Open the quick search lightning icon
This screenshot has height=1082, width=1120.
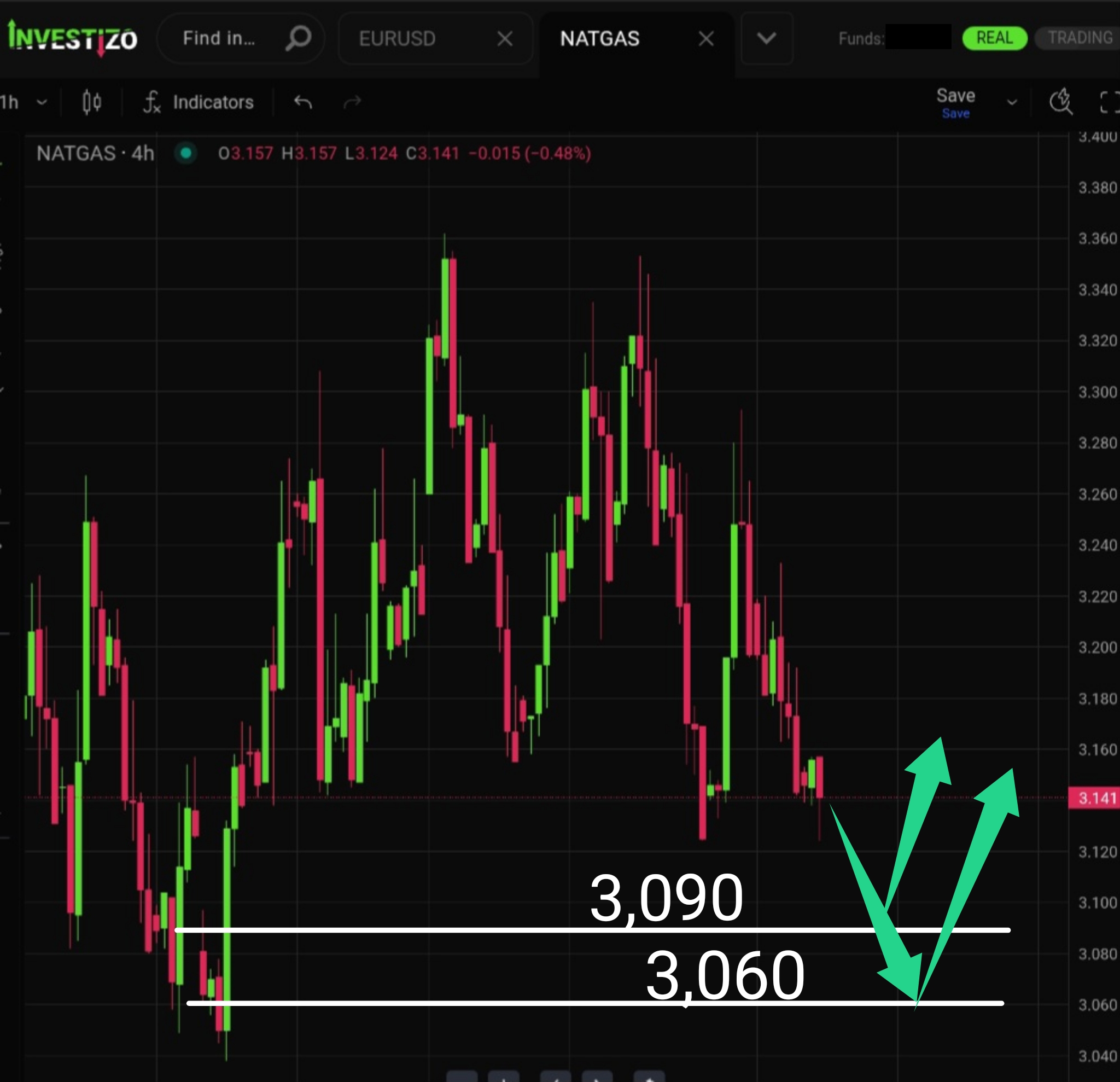click(1061, 102)
